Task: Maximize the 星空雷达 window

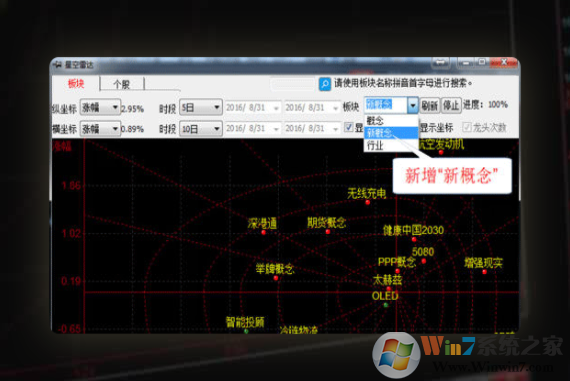Action: click(x=482, y=63)
